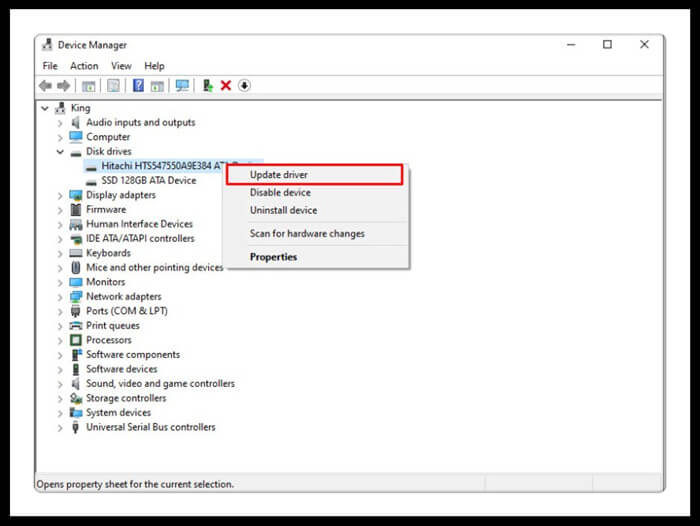700x526 pixels.
Task: Click the show/hide console tree toolbar icon
Action: coord(88,86)
